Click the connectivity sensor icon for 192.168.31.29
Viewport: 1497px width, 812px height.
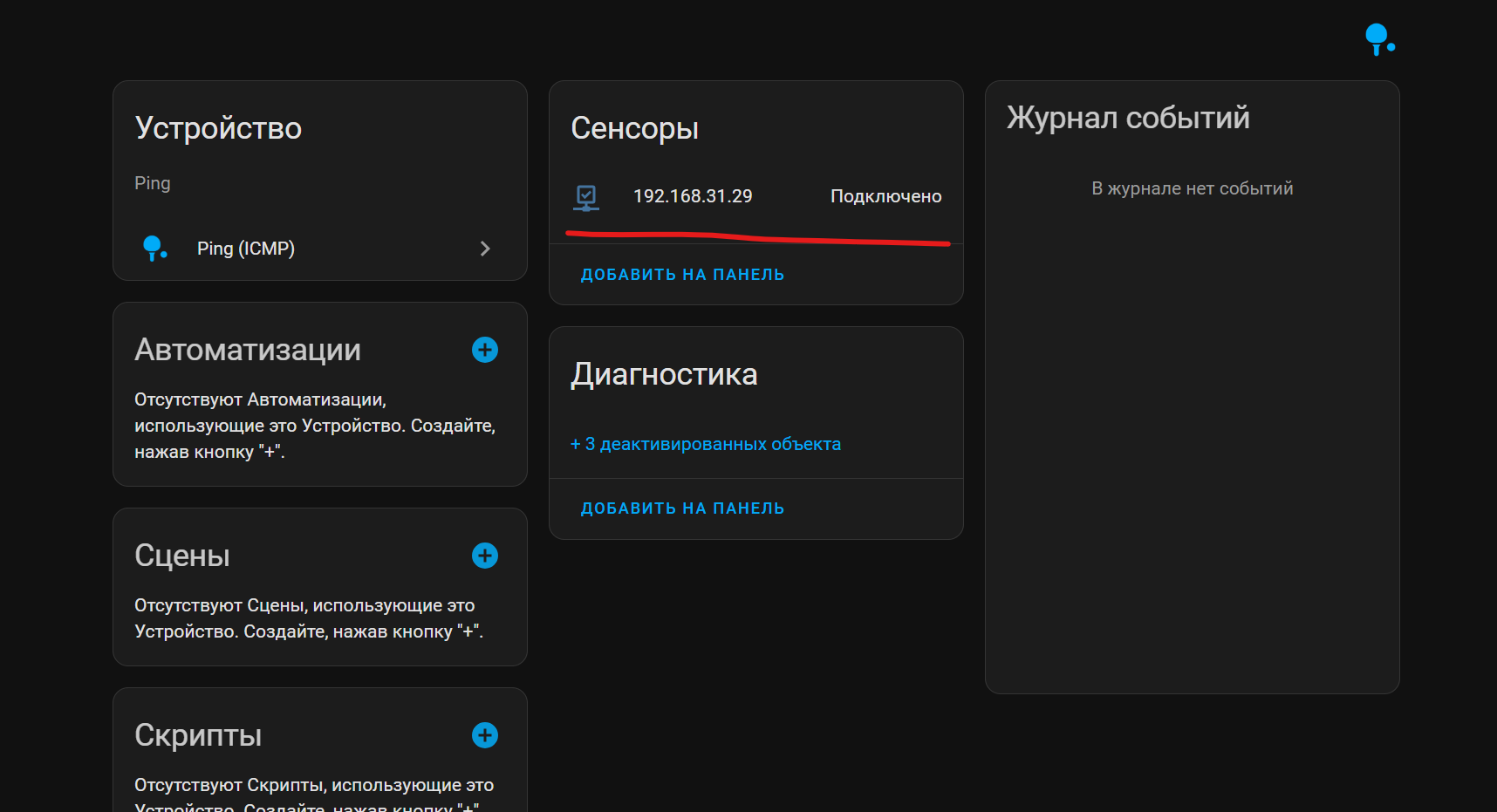pyautogui.click(x=586, y=197)
